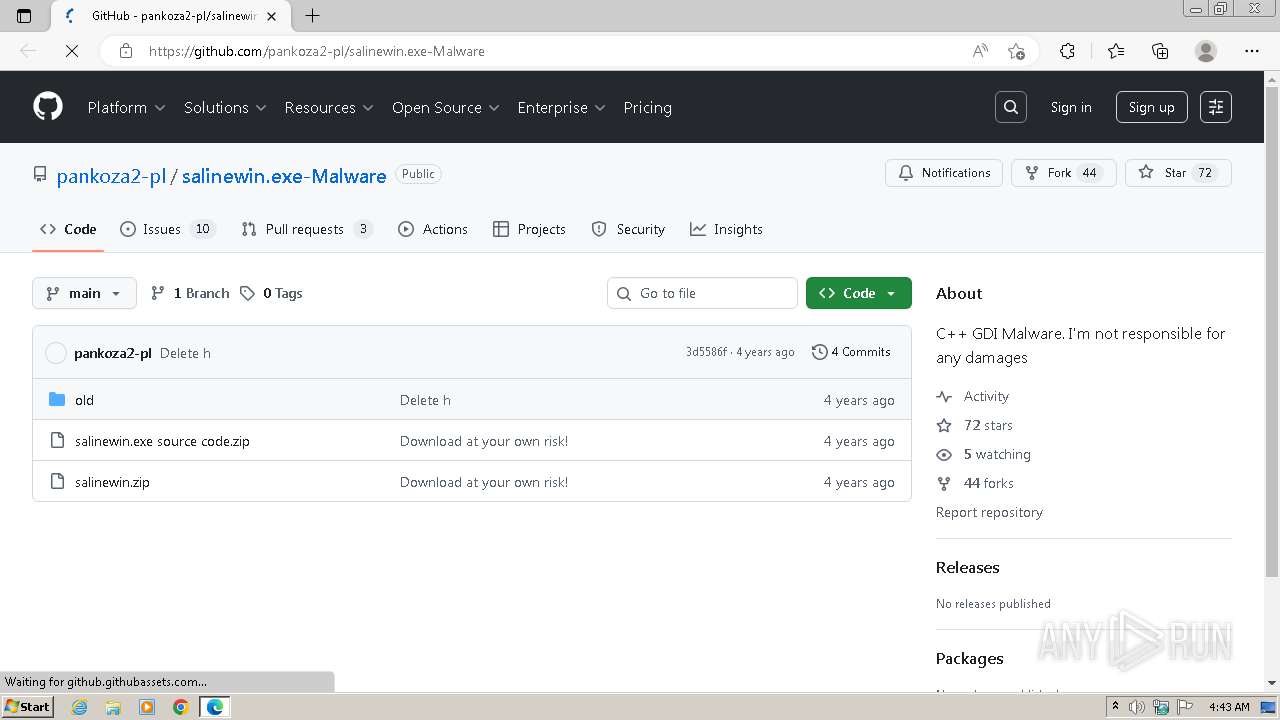
Task: Fork the repository with Fork 44 button
Action: [1064, 173]
